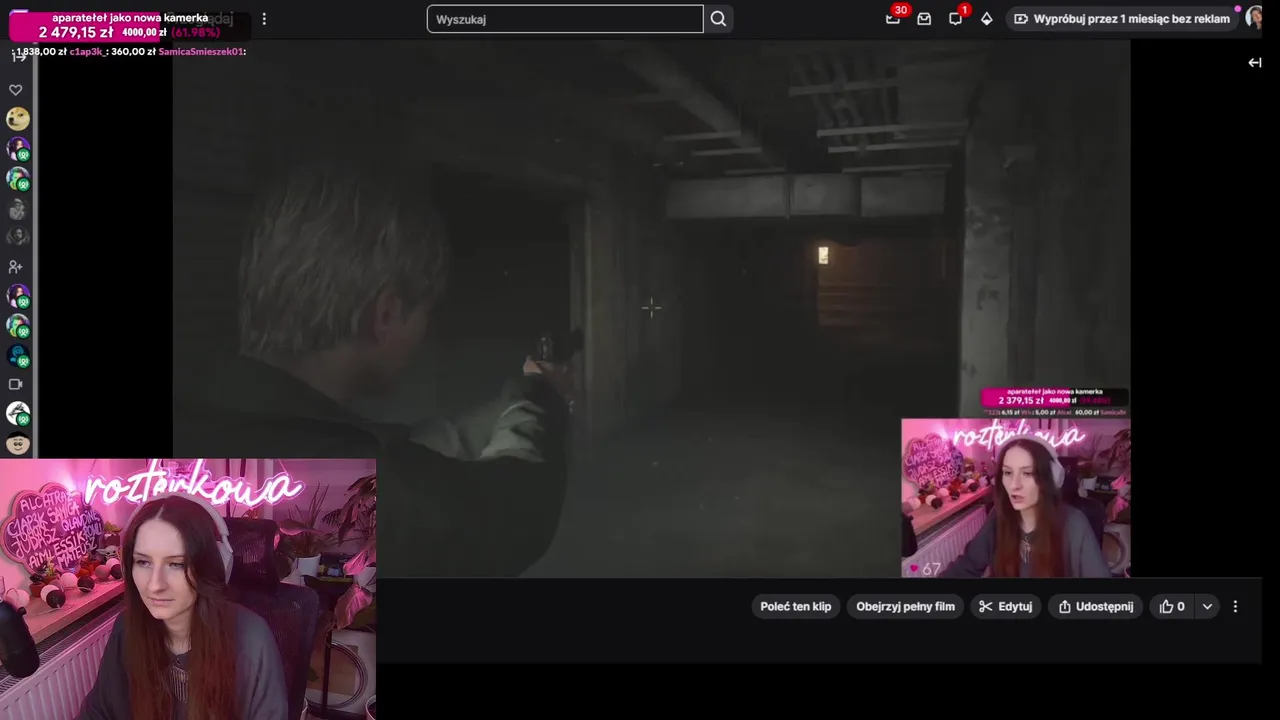Image resolution: width=1280 pixels, height=720 pixels.
Task: Click the Bits diamond icon
Action: pyautogui.click(x=987, y=19)
